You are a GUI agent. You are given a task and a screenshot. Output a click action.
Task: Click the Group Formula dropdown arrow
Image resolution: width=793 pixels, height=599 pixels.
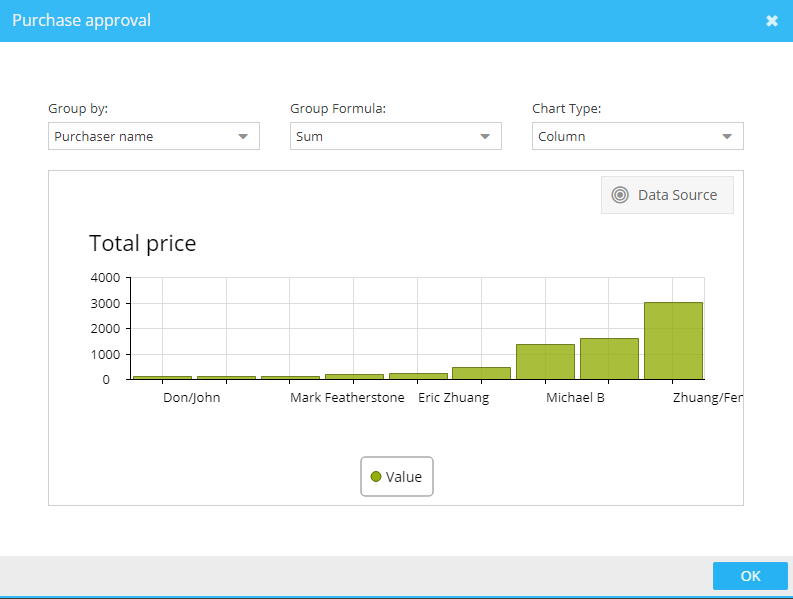[x=485, y=137]
